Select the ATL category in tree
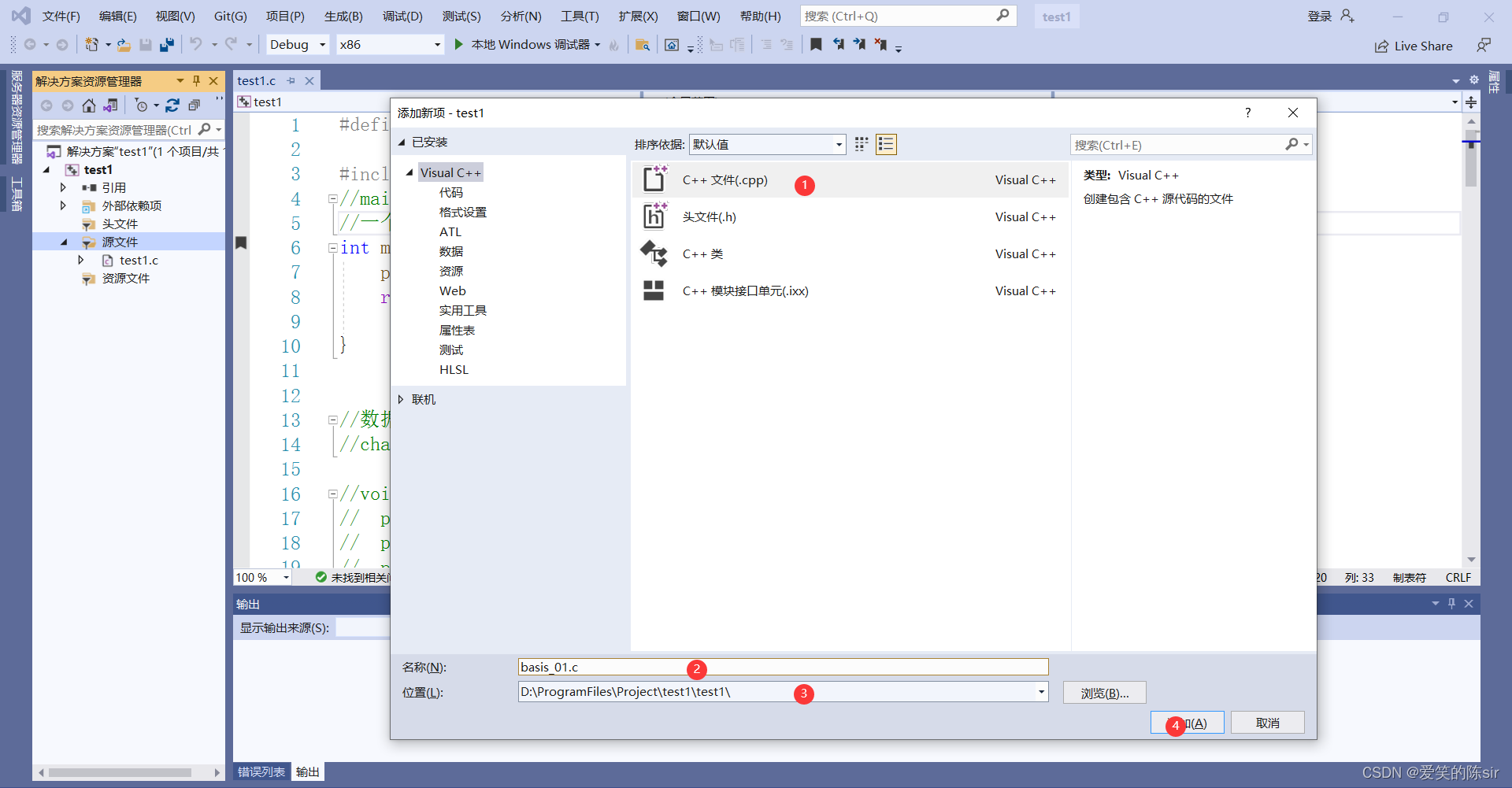Viewport: 1512px width, 788px height. pos(450,231)
